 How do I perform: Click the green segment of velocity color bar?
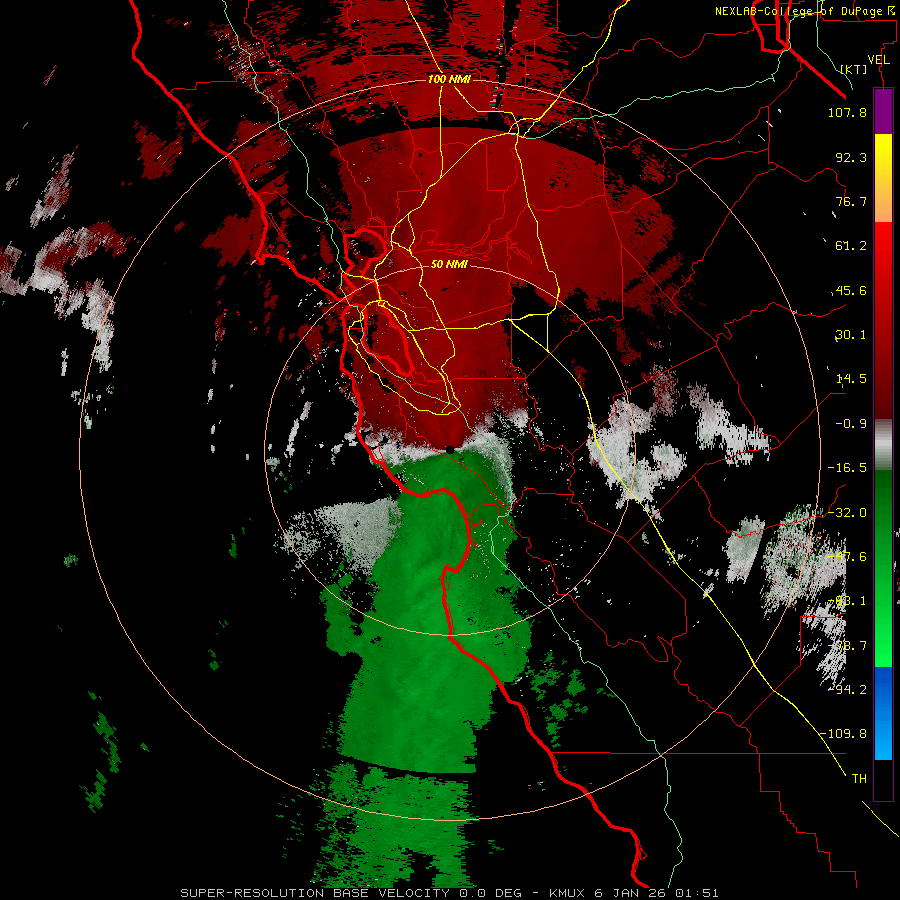click(883, 568)
